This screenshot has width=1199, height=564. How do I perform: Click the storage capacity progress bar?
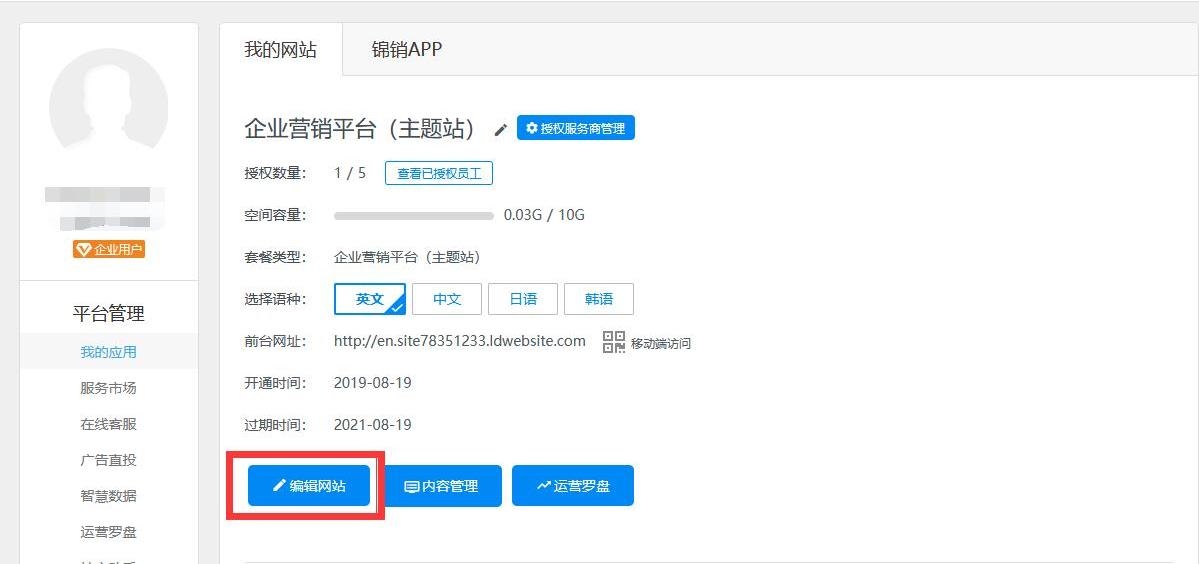413,215
